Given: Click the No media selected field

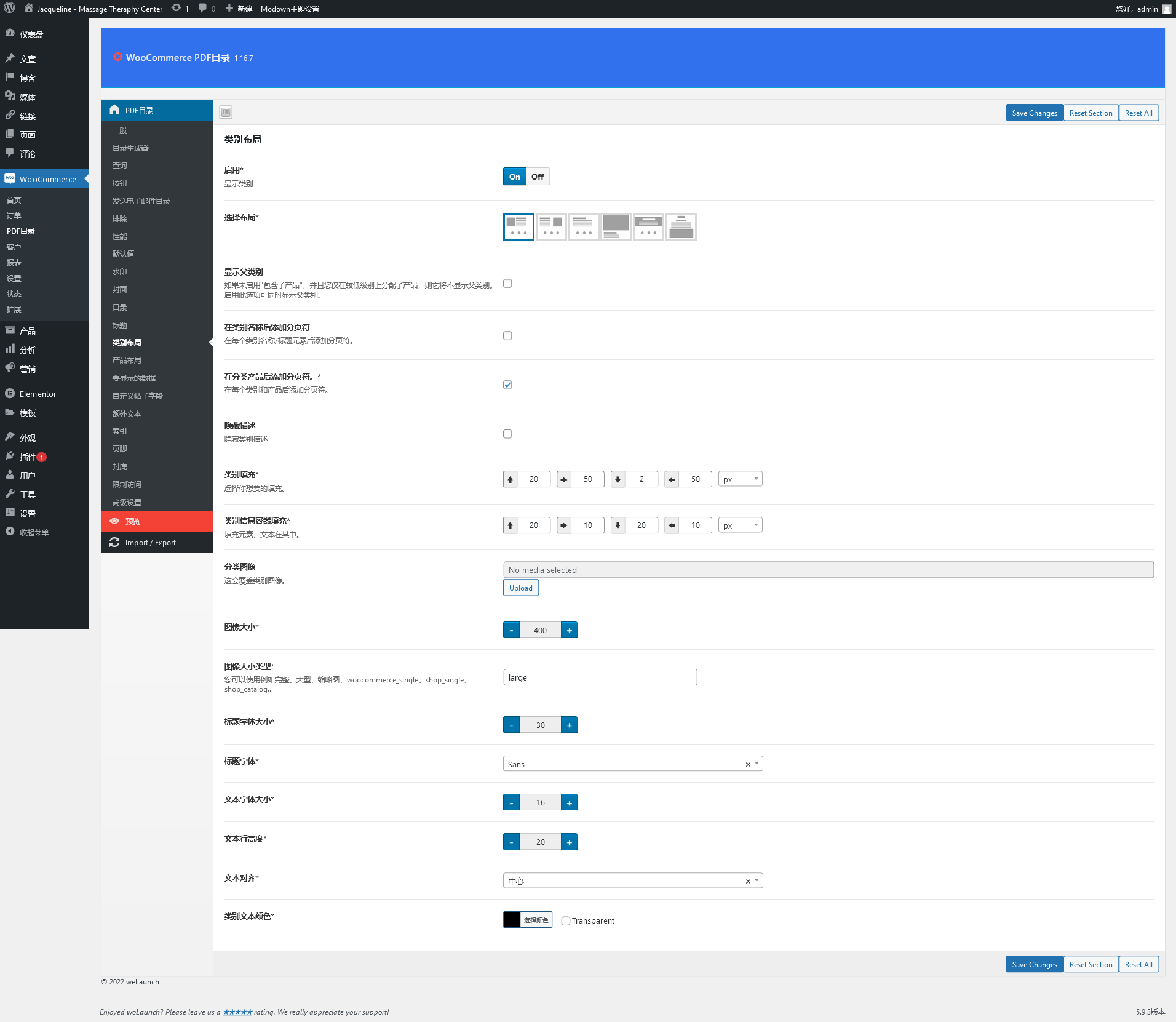Looking at the screenshot, I should [828, 570].
